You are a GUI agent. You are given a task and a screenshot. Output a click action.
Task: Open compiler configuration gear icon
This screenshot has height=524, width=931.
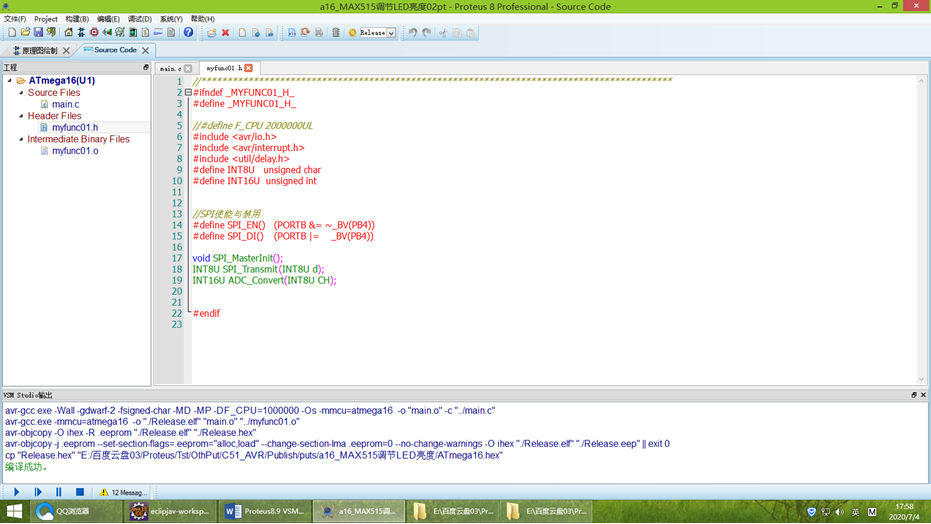coord(352,33)
